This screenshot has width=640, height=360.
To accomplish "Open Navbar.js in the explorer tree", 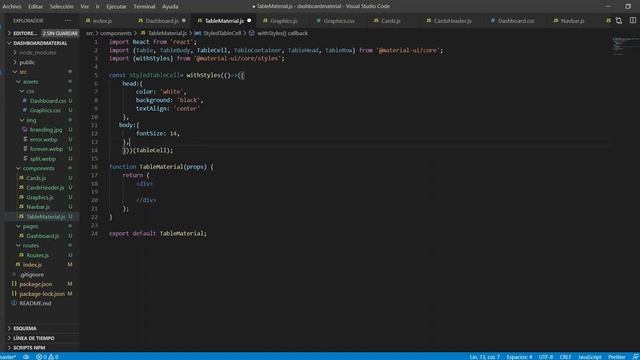I will coord(38,207).
